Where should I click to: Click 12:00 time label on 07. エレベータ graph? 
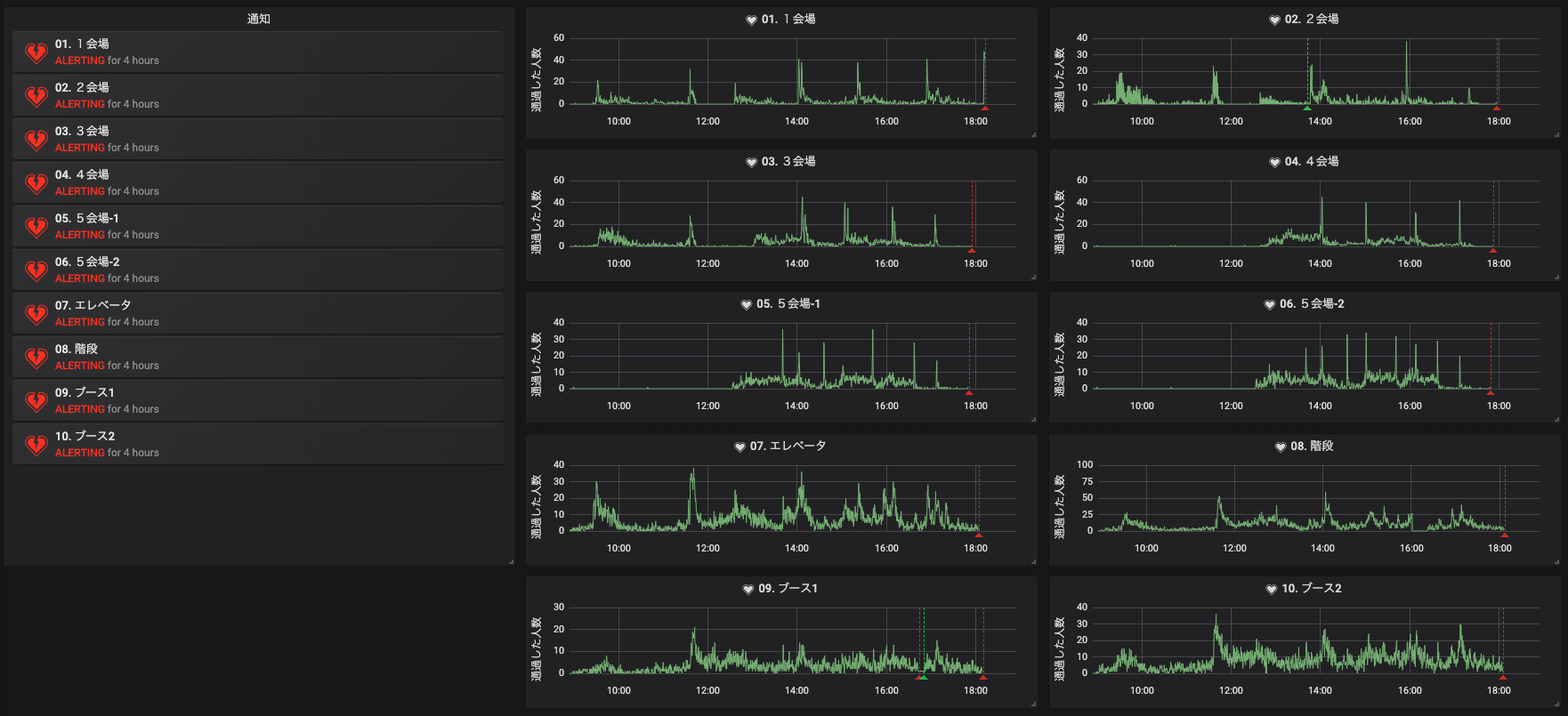pos(707,548)
